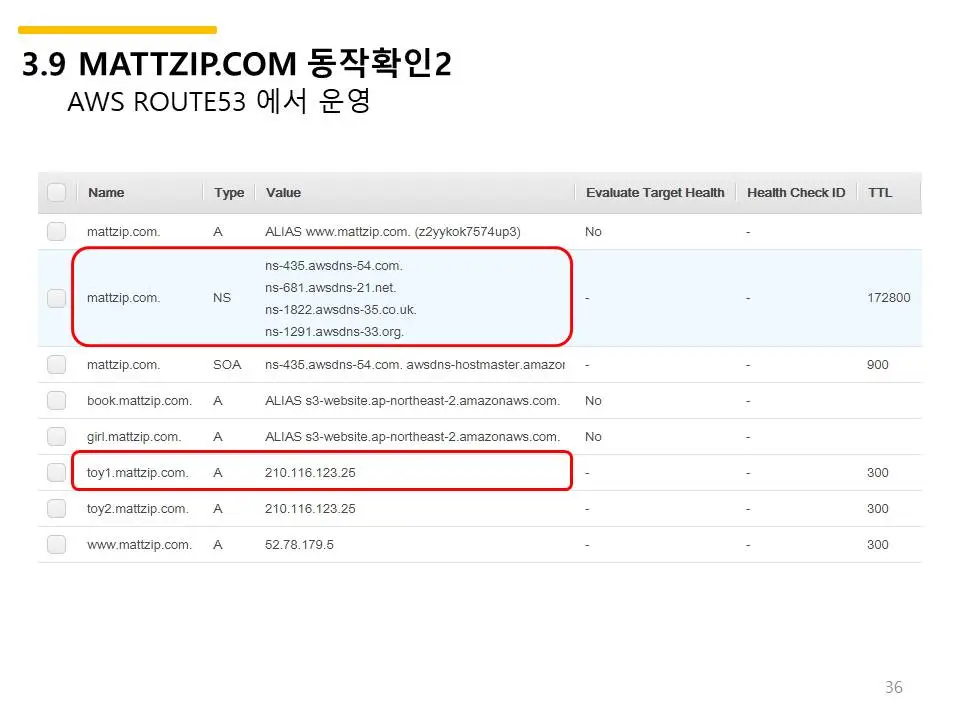
Task: Click No in the girl.mattzip.com row
Action: point(593,437)
